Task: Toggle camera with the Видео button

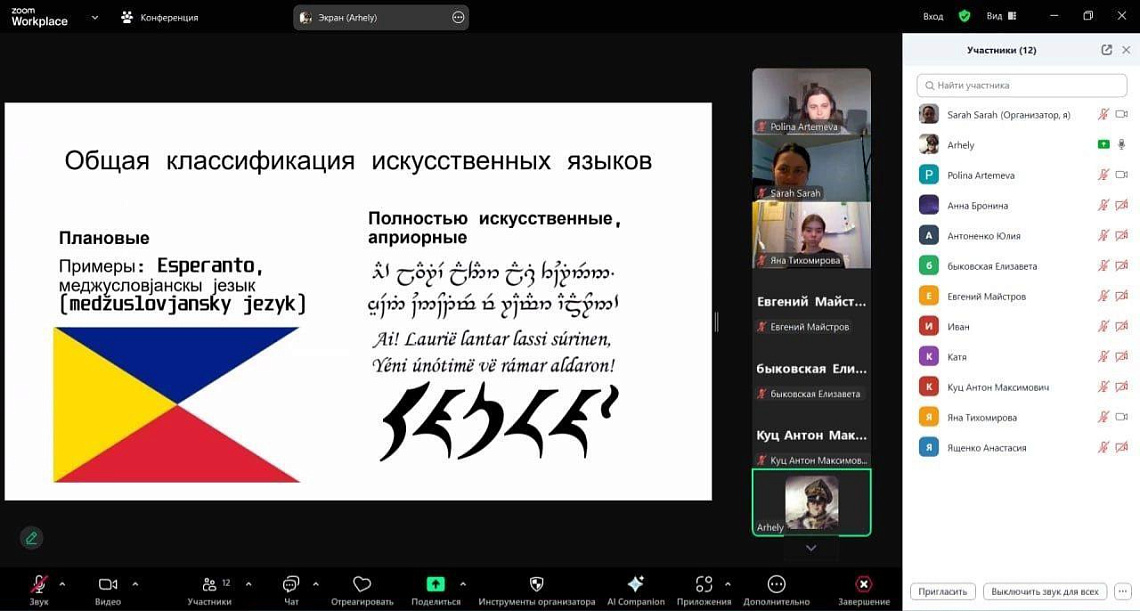Action: [x=108, y=584]
